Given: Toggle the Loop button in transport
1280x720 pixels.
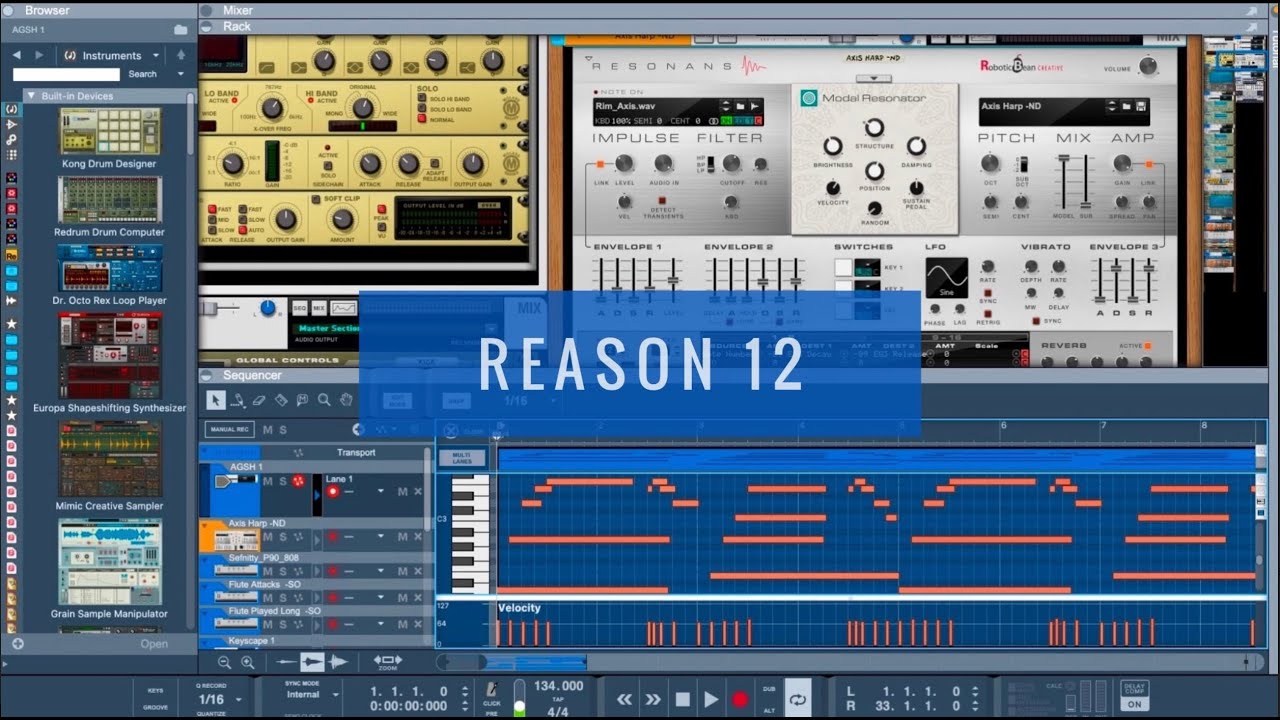Looking at the screenshot, I should click(x=797, y=700).
